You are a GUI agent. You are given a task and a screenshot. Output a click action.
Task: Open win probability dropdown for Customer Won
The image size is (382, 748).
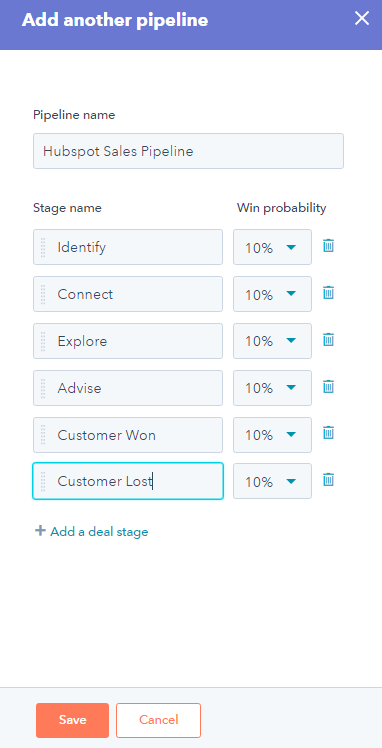coord(272,435)
